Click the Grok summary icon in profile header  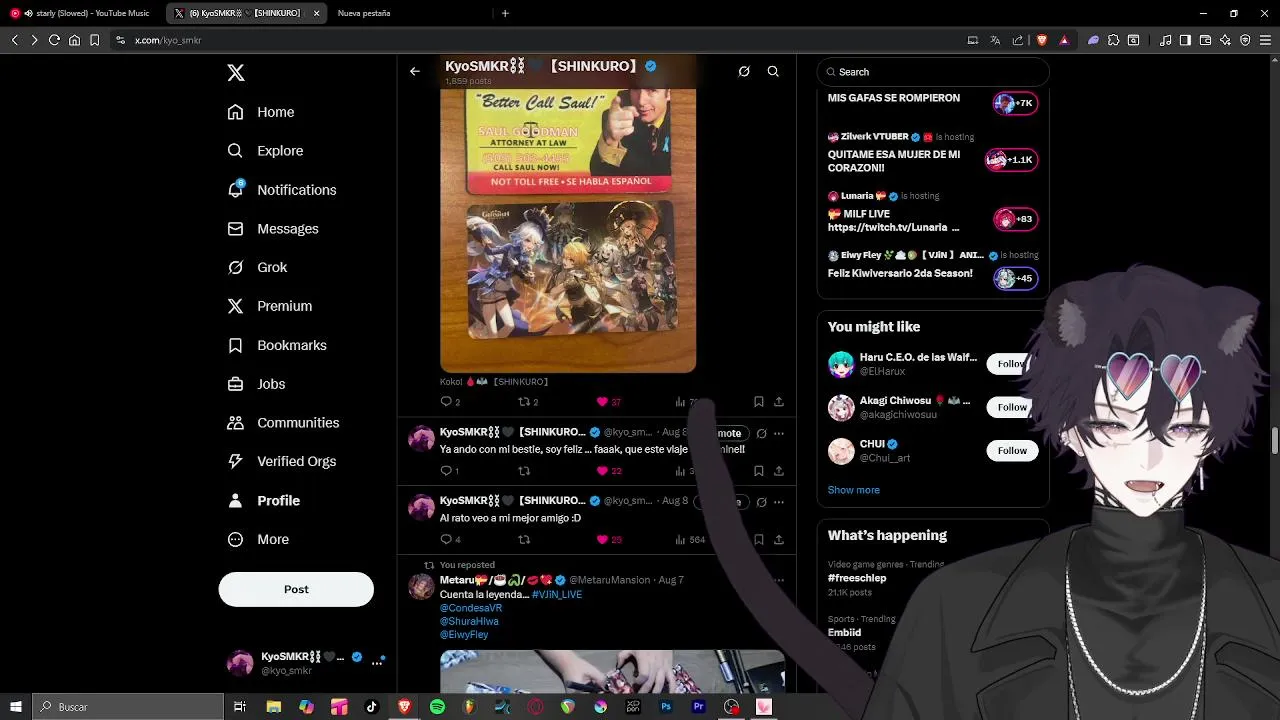744,71
